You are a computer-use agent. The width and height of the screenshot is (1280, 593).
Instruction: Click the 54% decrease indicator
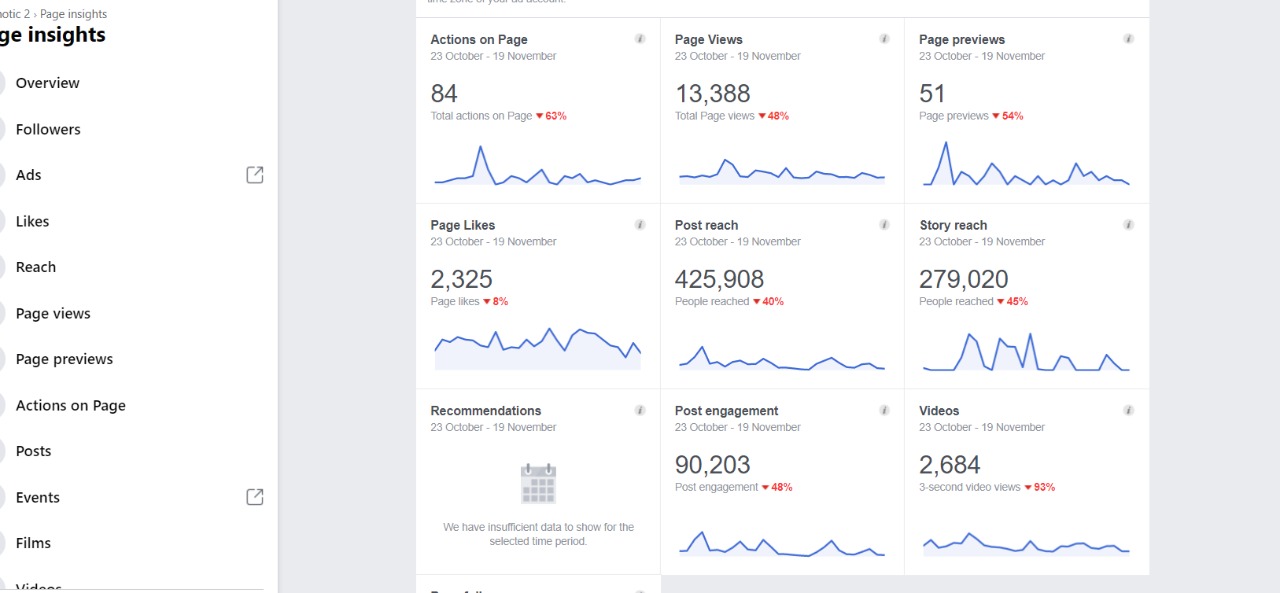1008,116
